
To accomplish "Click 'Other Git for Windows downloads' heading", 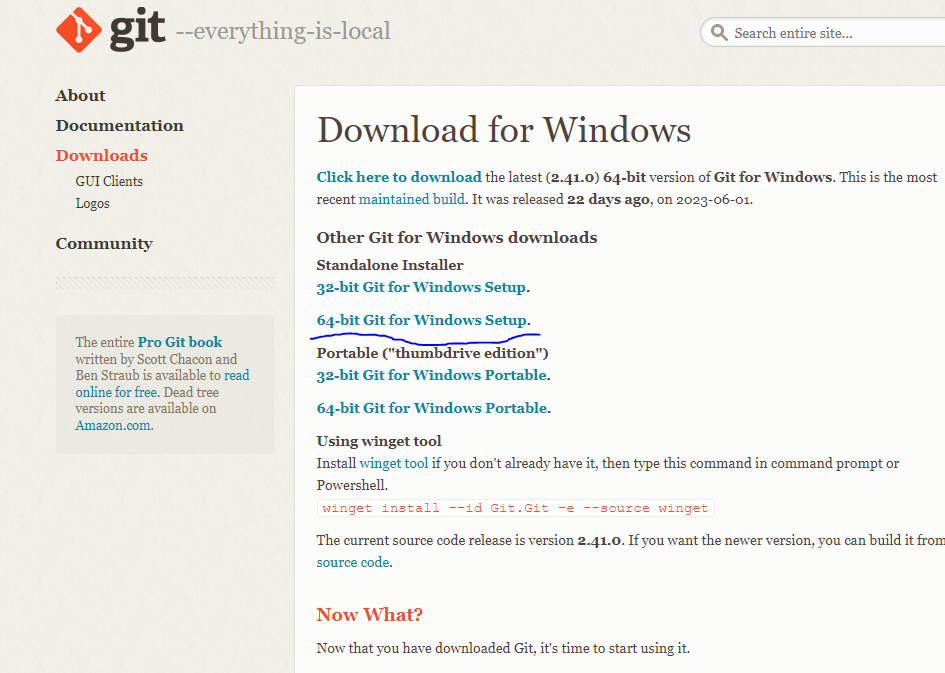I will tap(457, 237).
